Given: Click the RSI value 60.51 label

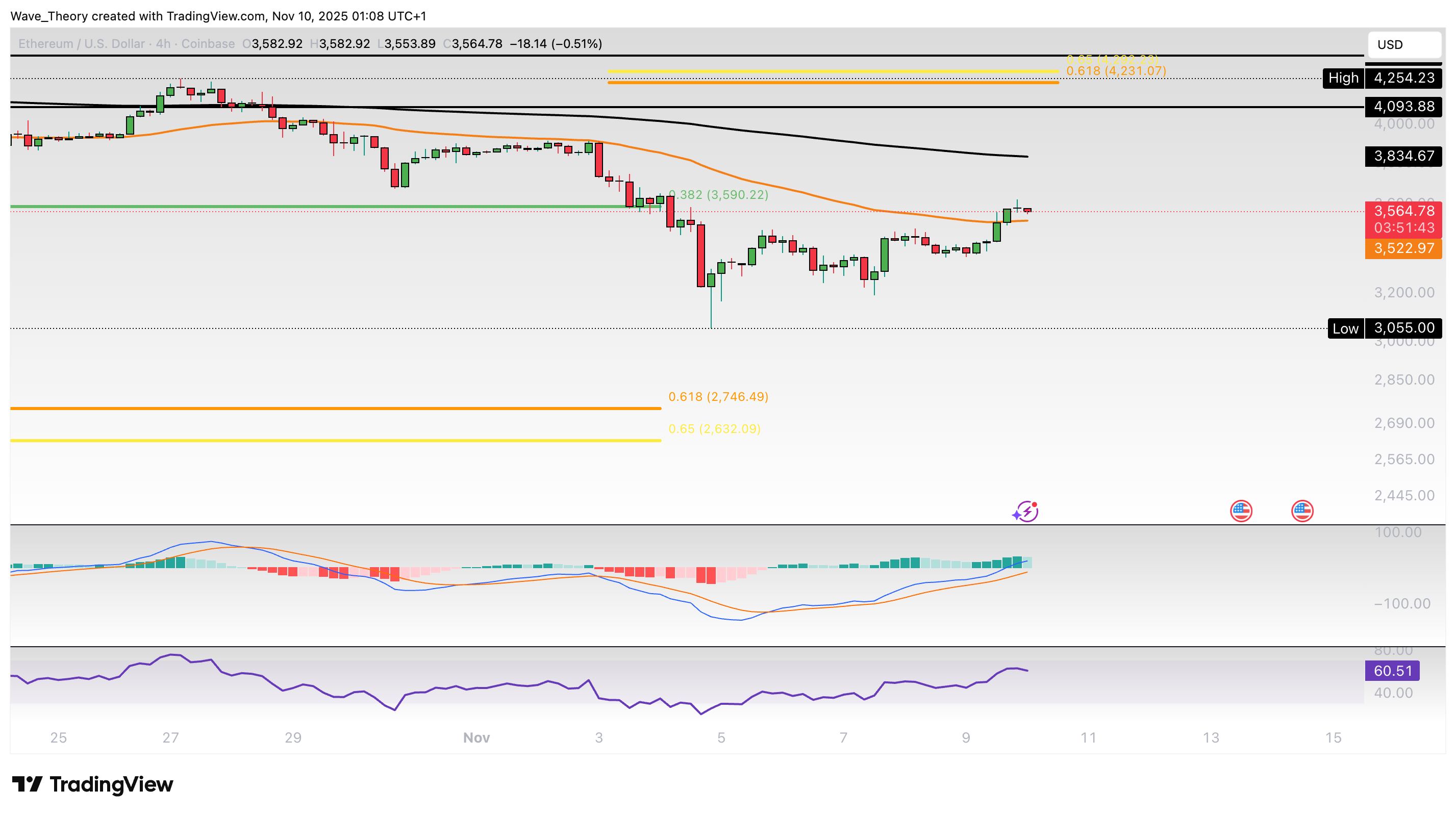Looking at the screenshot, I should (1393, 670).
